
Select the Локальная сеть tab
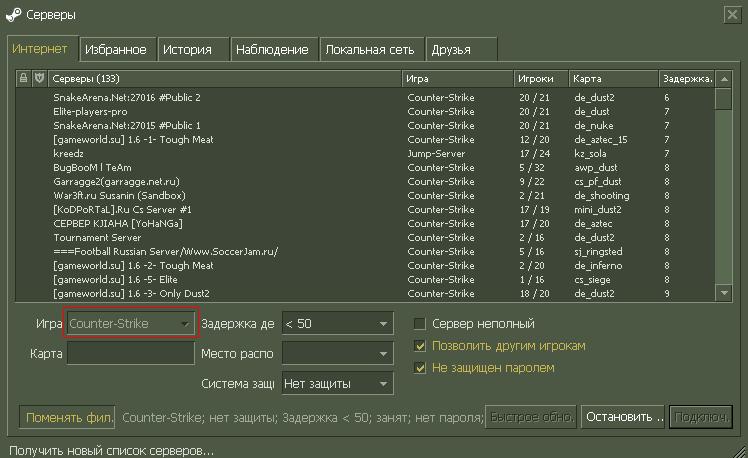point(370,50)
